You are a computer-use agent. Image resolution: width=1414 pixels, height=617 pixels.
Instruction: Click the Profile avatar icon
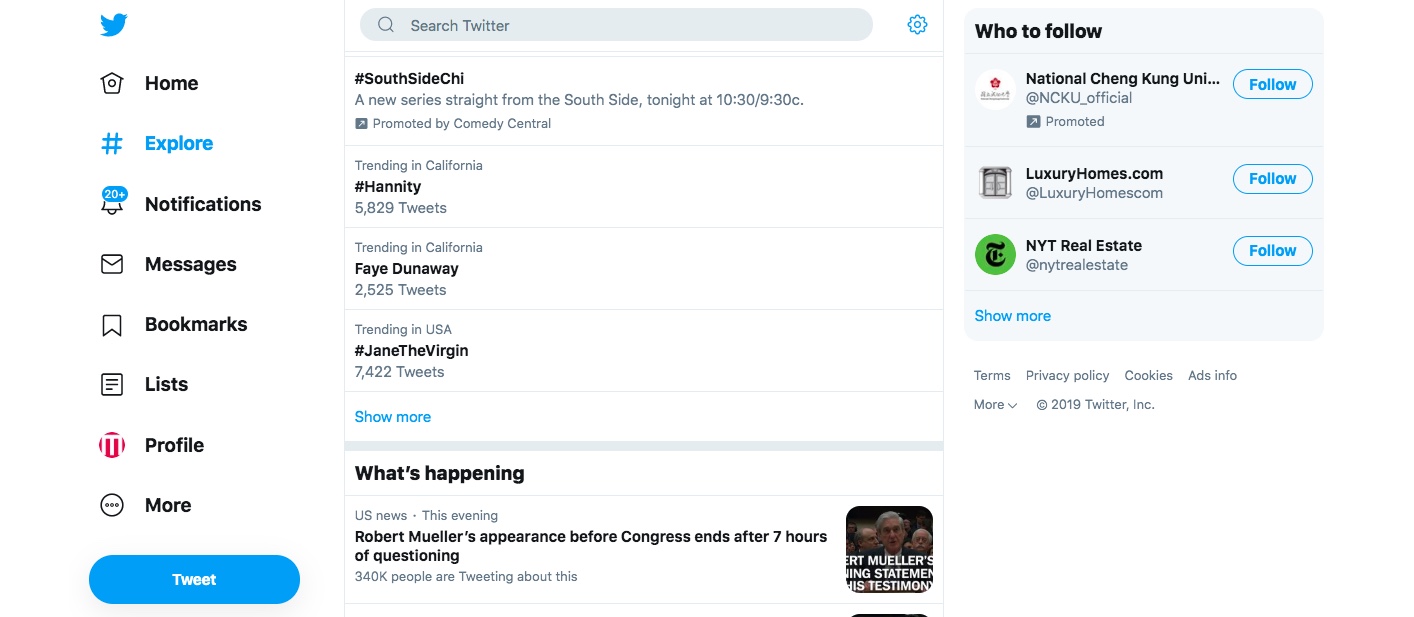click(x=112, y=445)
